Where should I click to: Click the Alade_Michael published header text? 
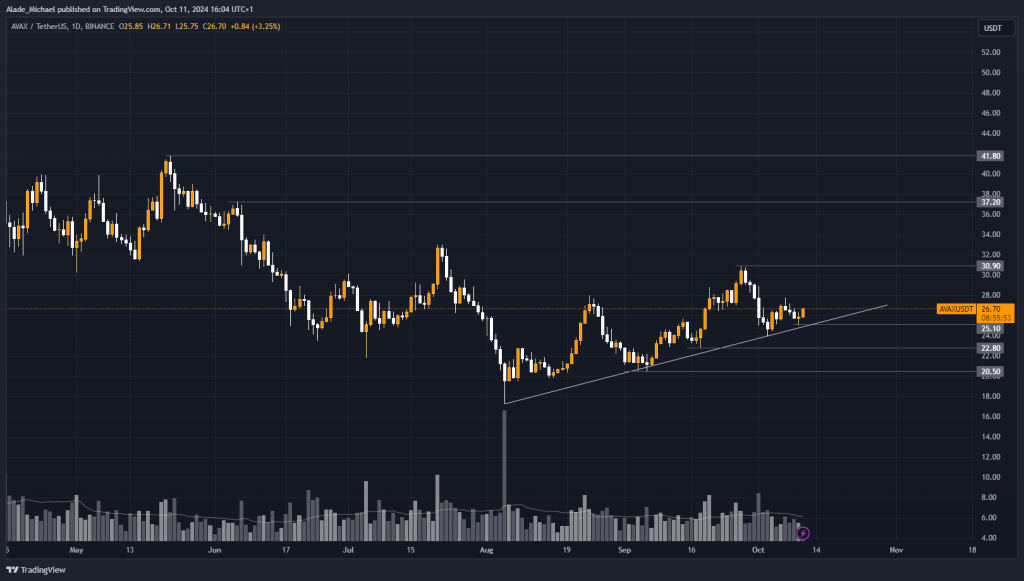[x=129, y=9]
